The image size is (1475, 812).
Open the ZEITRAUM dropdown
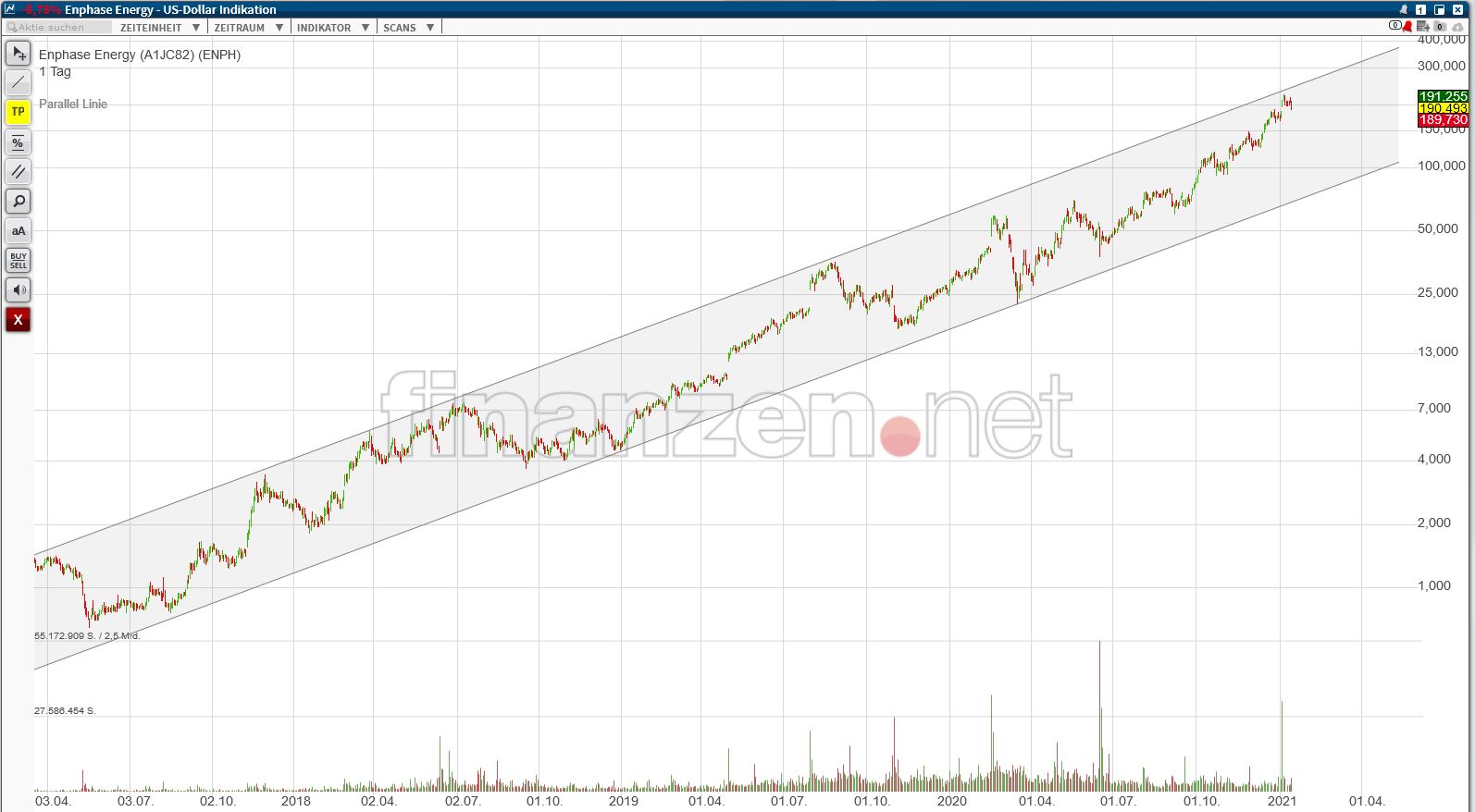tap(248, 28)
